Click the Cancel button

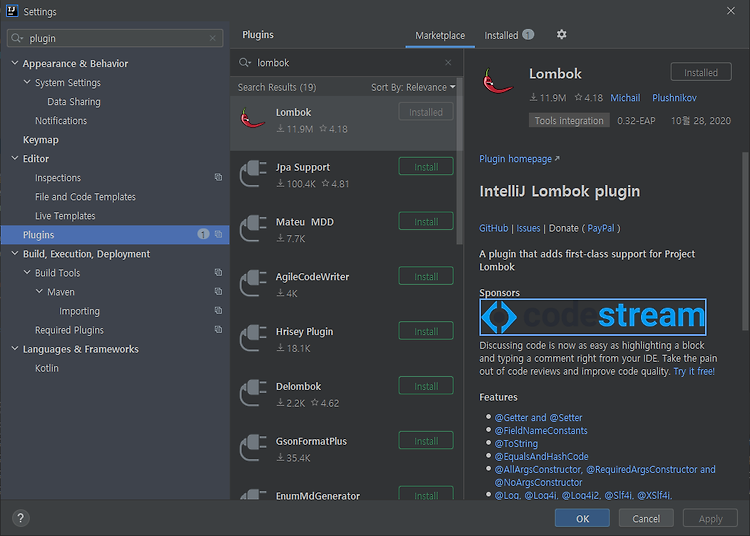click(646, 518)
